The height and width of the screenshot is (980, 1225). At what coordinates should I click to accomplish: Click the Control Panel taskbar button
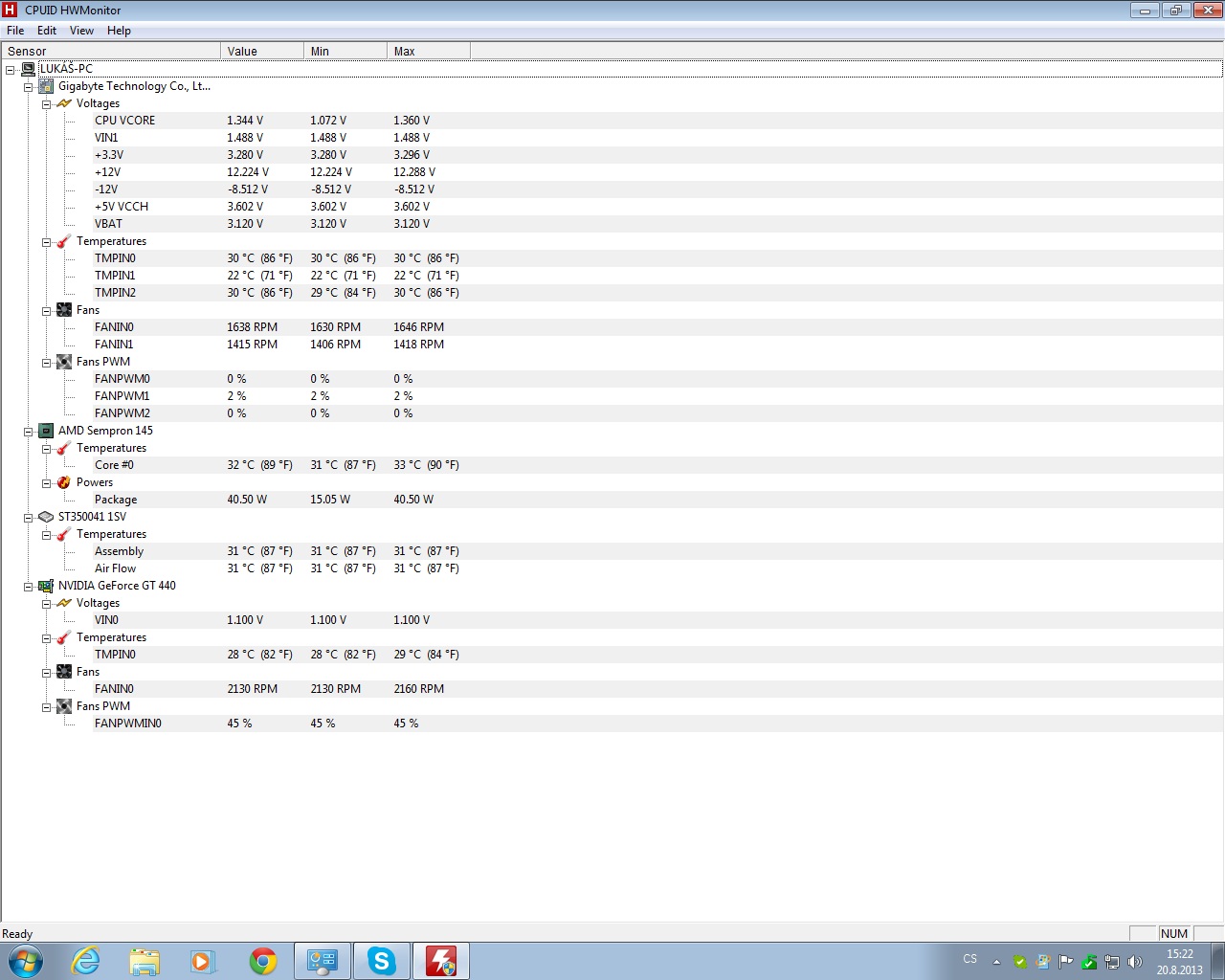(x=322, y=961)
